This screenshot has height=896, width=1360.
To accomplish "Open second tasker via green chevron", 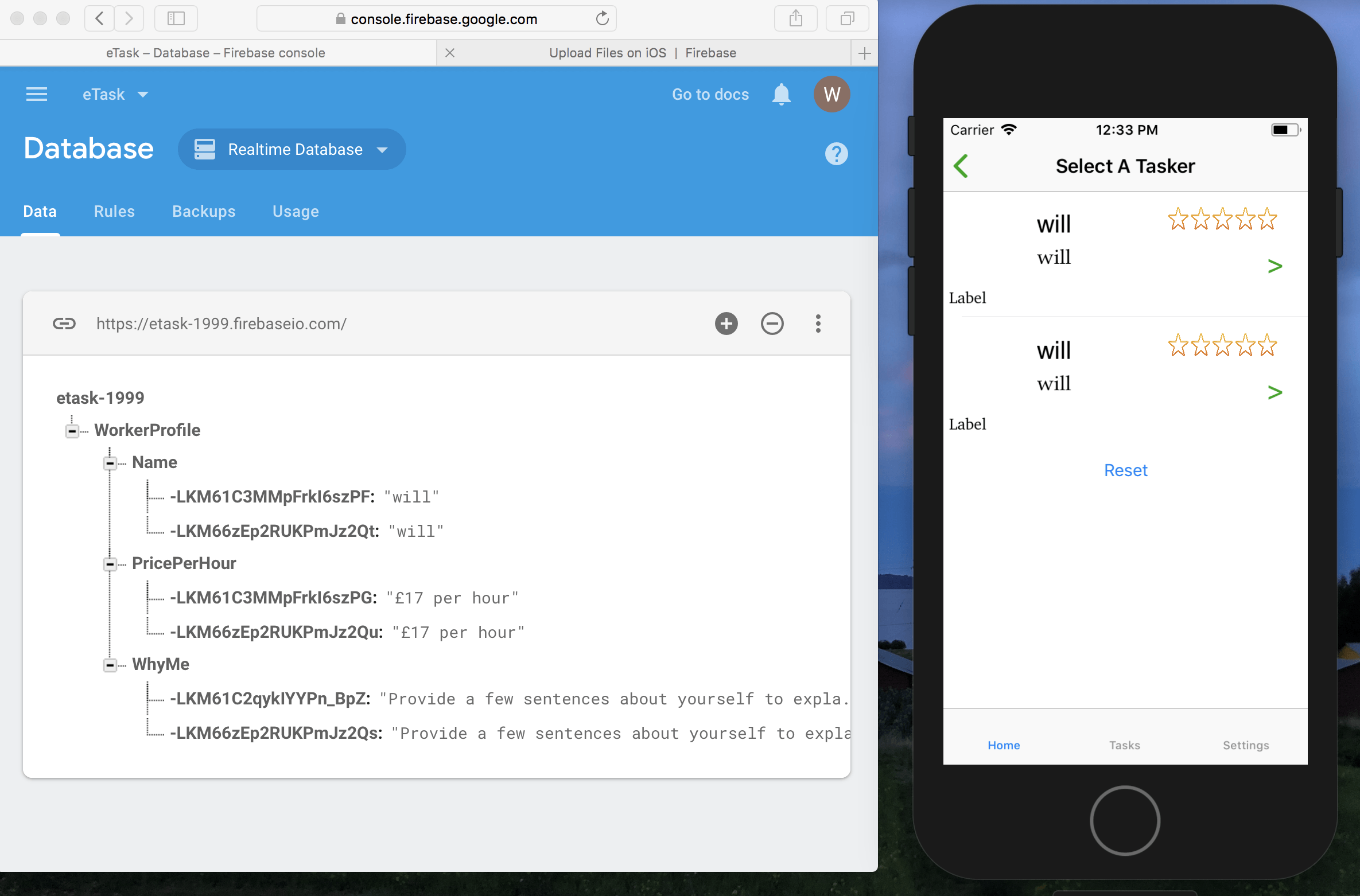I will [1274, 392].
